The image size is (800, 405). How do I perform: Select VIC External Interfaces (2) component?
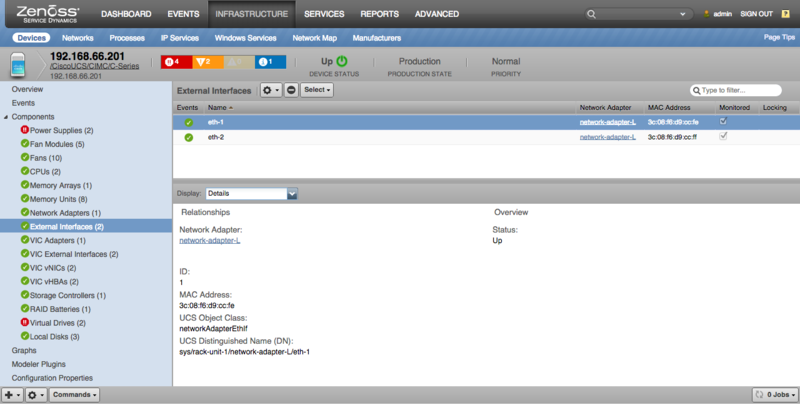click(x=74, y=254)
